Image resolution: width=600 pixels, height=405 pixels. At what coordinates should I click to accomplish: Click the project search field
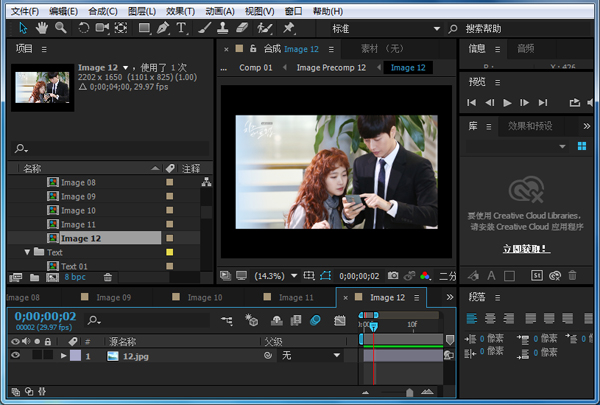point(110,149)
